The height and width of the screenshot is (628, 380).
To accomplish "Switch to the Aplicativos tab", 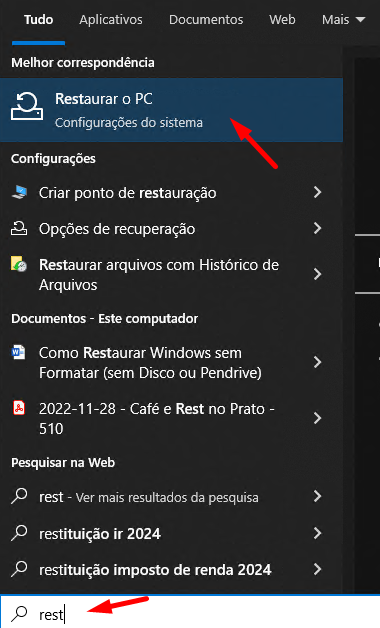I will [111, 20].
